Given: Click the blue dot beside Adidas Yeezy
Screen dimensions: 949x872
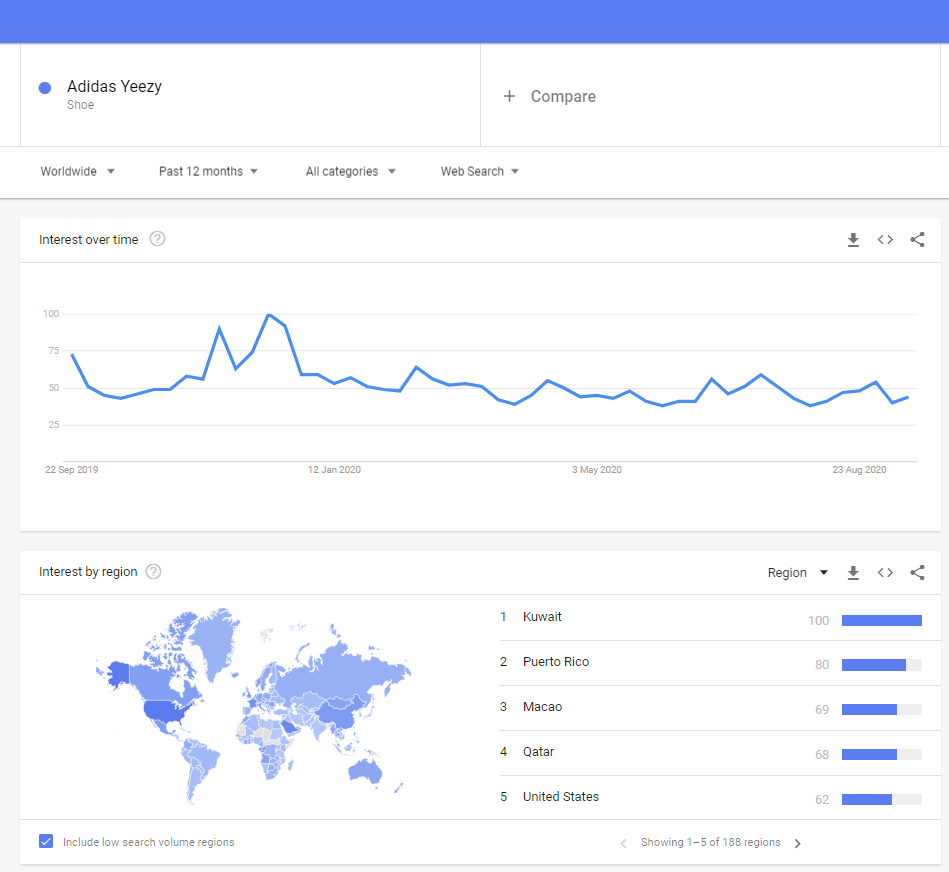Looking at the screenshot, I should click(45, 88).
